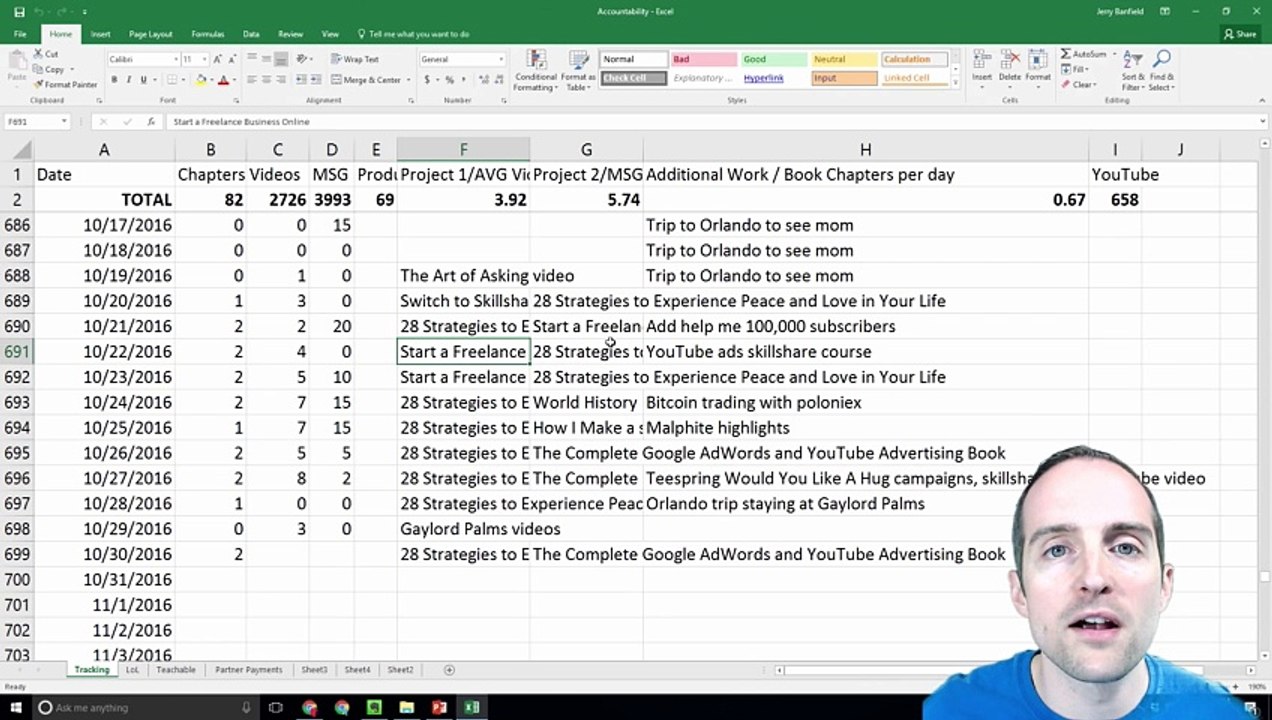Click Merge & Center
The height and width of the screenshot is (720, 1272).
366,80
